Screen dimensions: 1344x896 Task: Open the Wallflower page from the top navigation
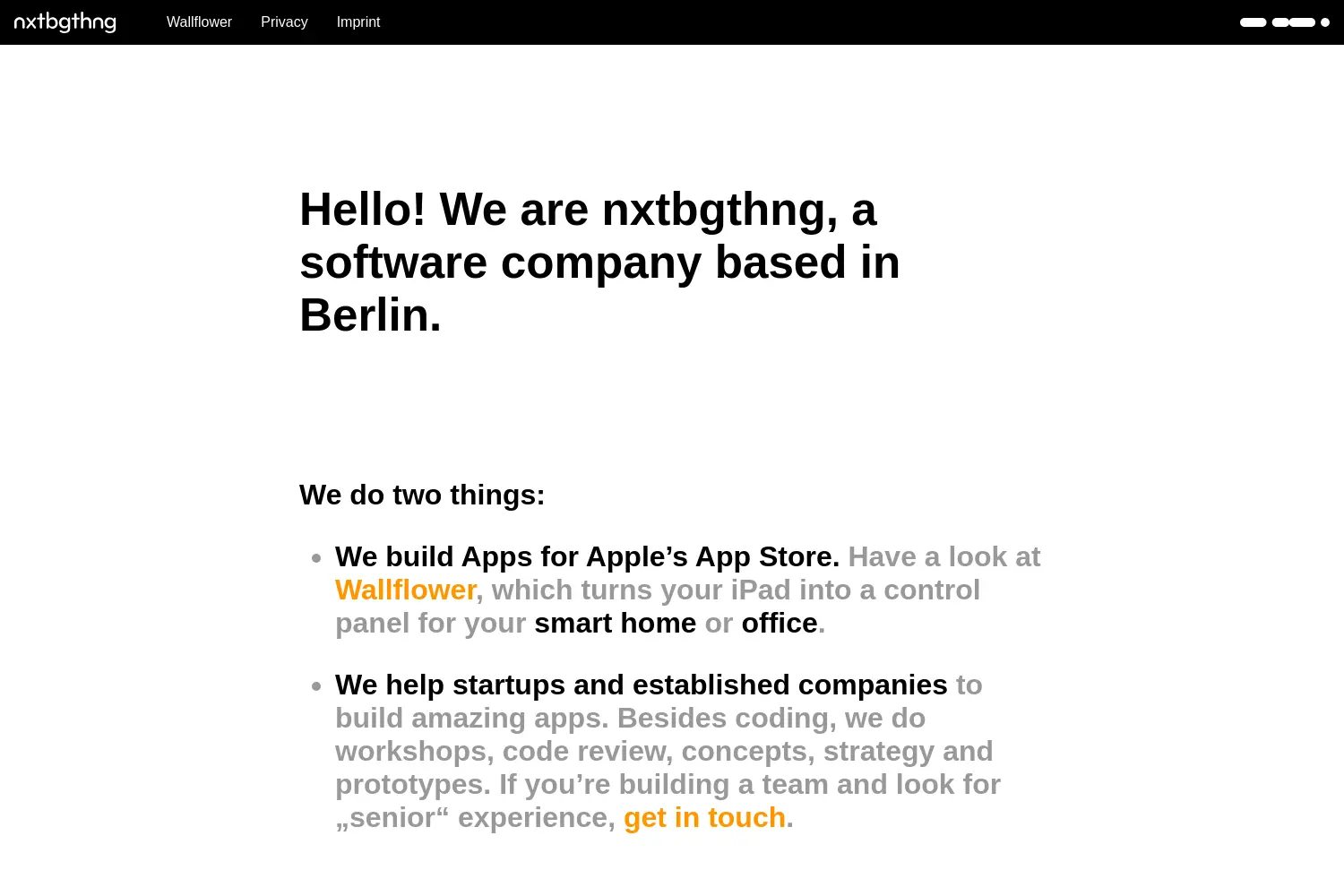199,22
